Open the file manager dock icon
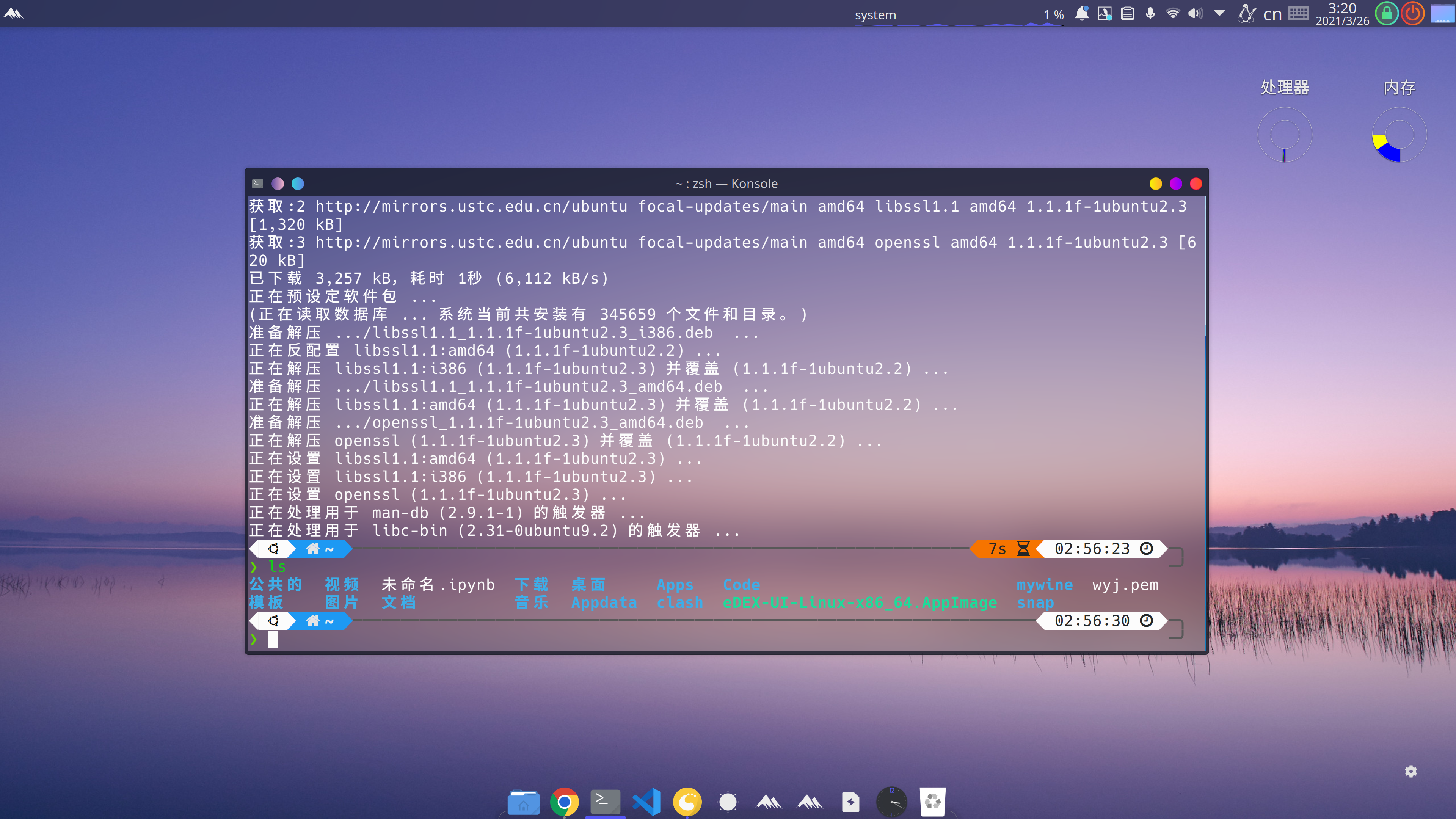The width and height of the screenshot is (1456, 819). [523, 802]
